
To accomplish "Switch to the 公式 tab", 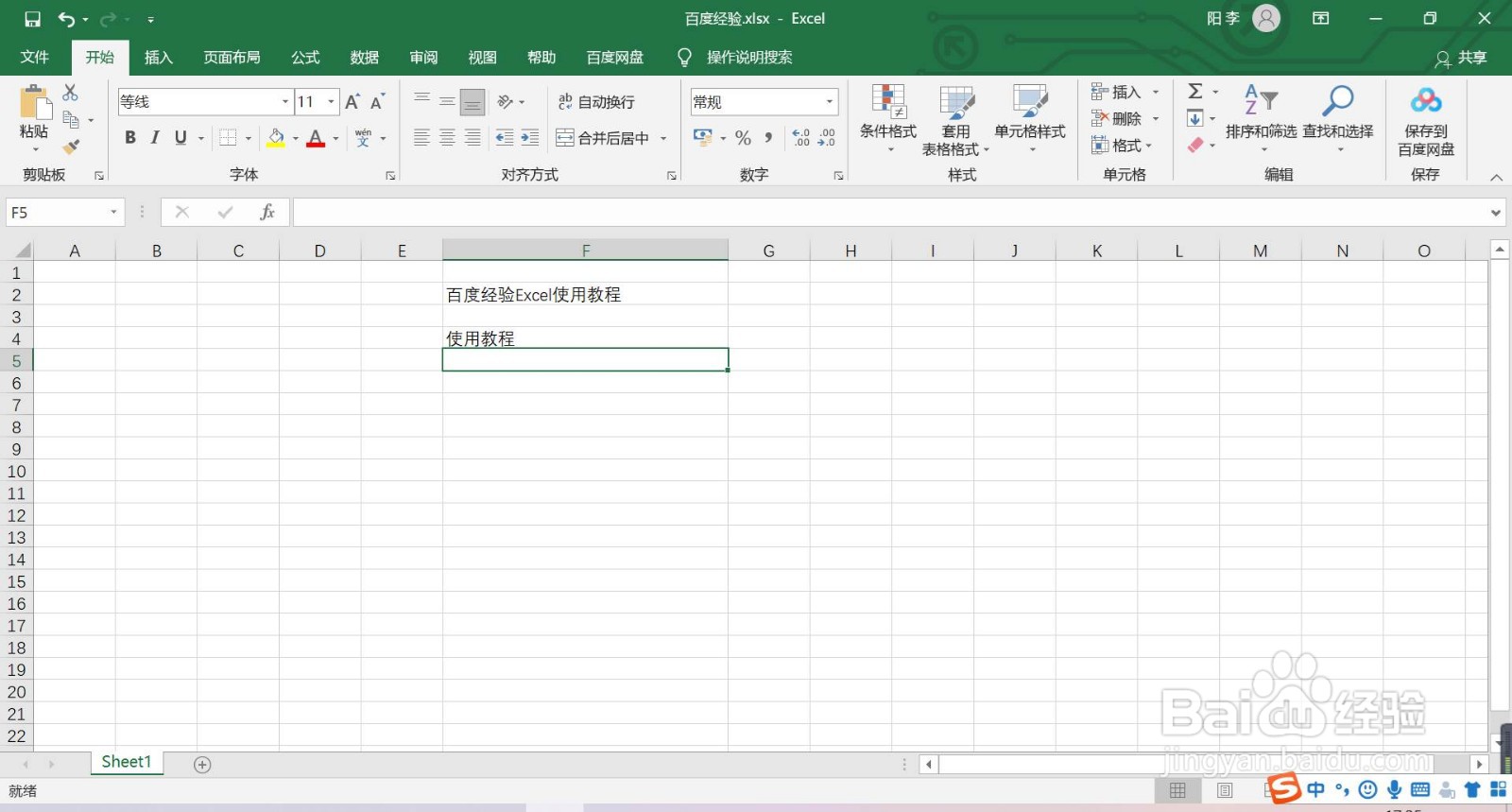I will [305, 57].
